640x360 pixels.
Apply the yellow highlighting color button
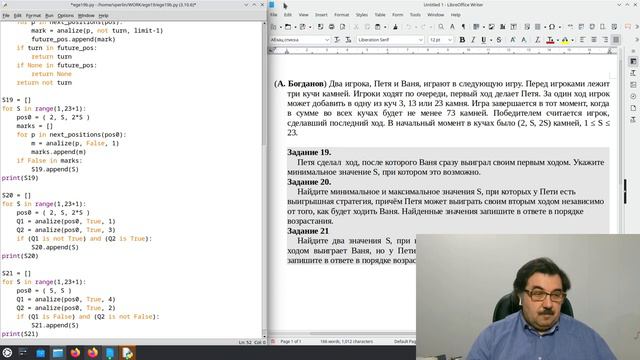(565, 40)
